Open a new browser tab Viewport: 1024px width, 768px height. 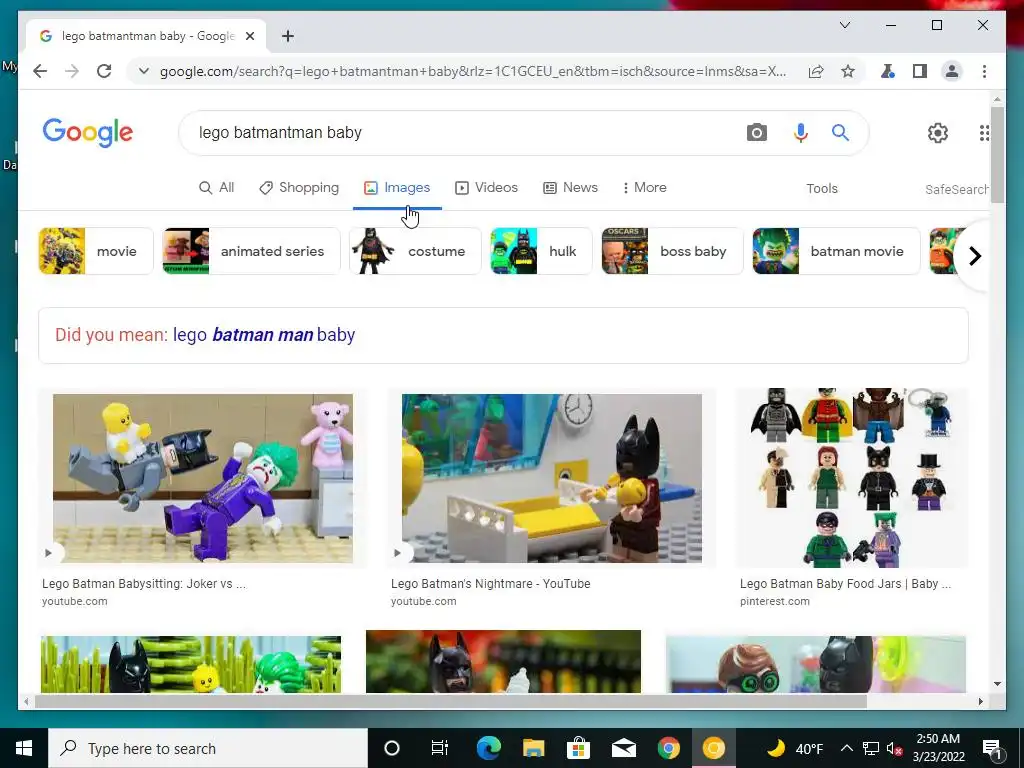coord(287,36)
